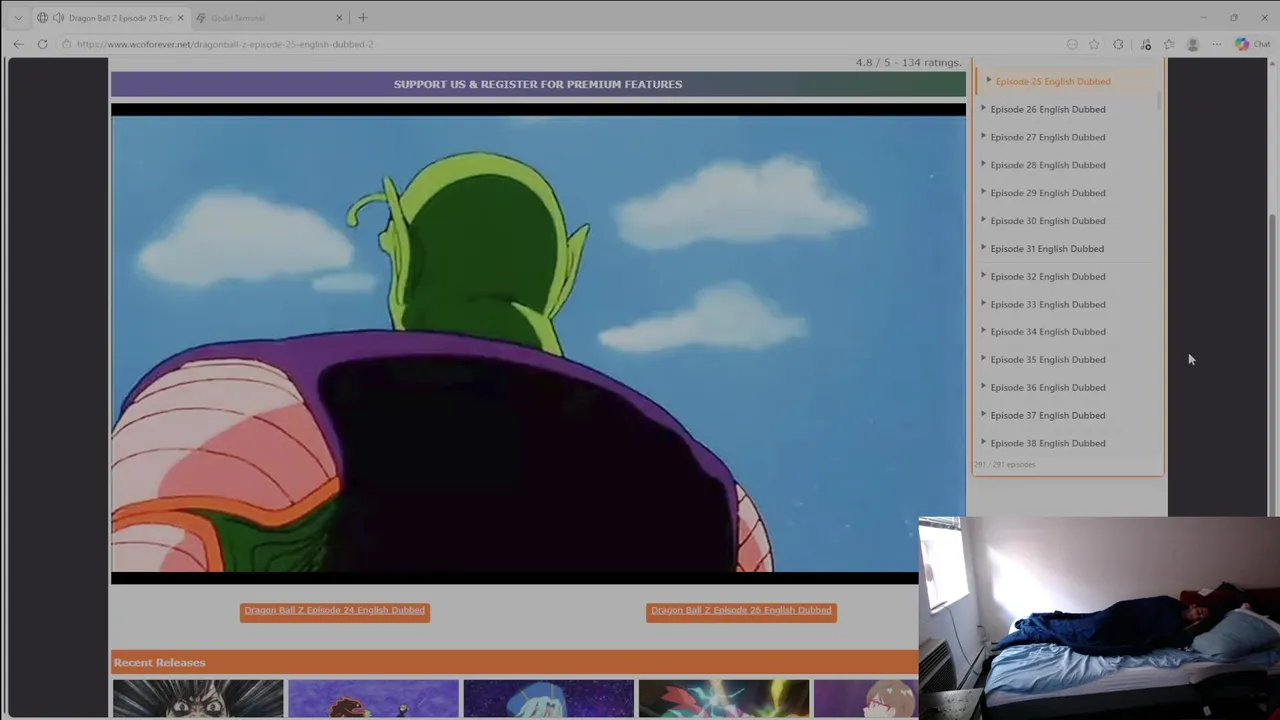Open Episode 28 English Dubbed
The image size is (1280, 720).
click(1048, 165)
